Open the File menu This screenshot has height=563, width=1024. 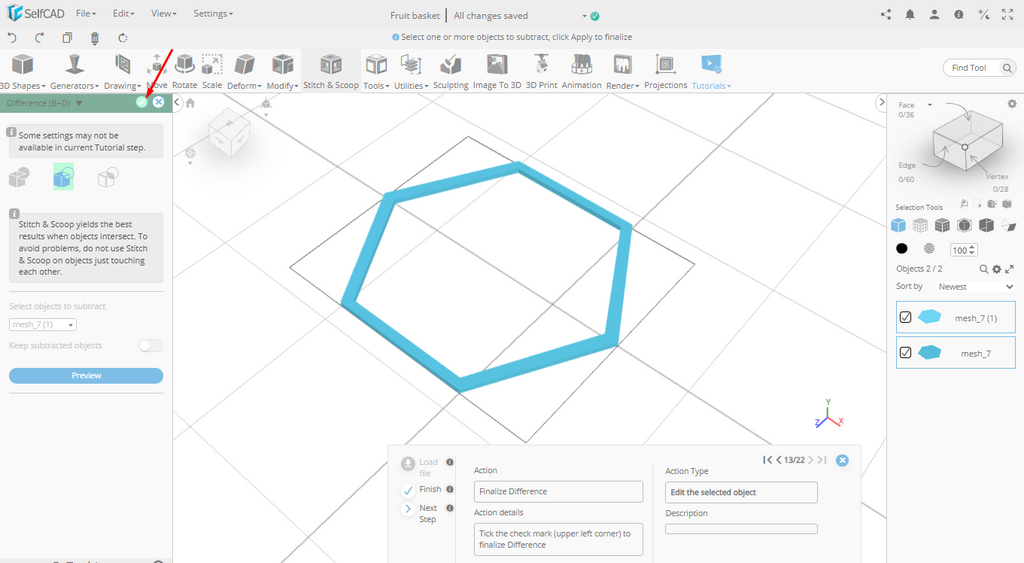(86, 14)
